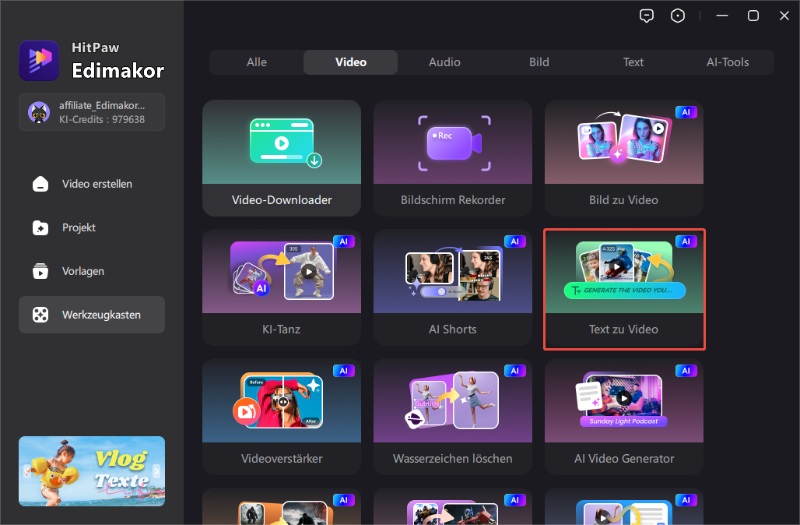The width and height of the screenshot is (800, 525).
Task: Click the Vlog Texte promo banner
Action: 92,471
